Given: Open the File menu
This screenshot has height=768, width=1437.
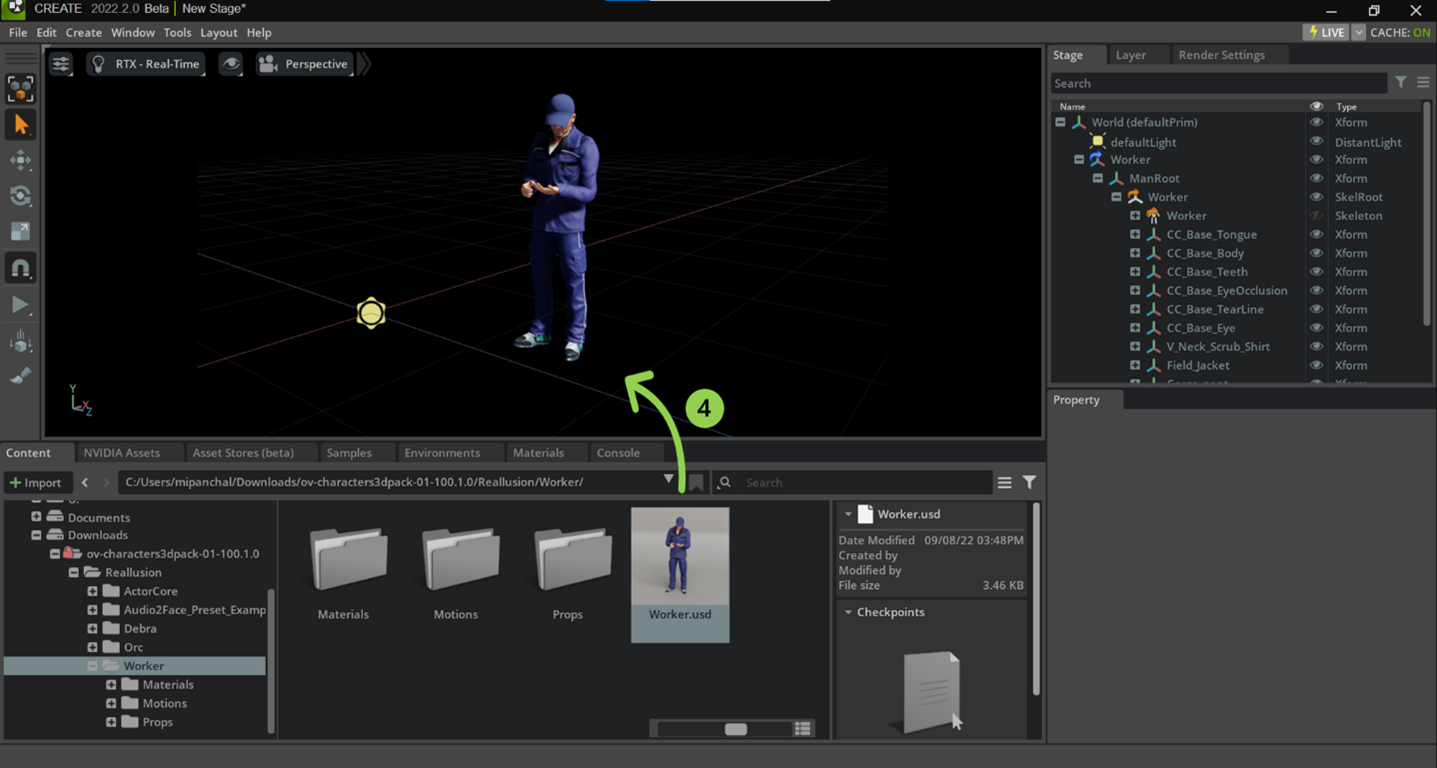Looking at the screenshot, I should (18, 32).
